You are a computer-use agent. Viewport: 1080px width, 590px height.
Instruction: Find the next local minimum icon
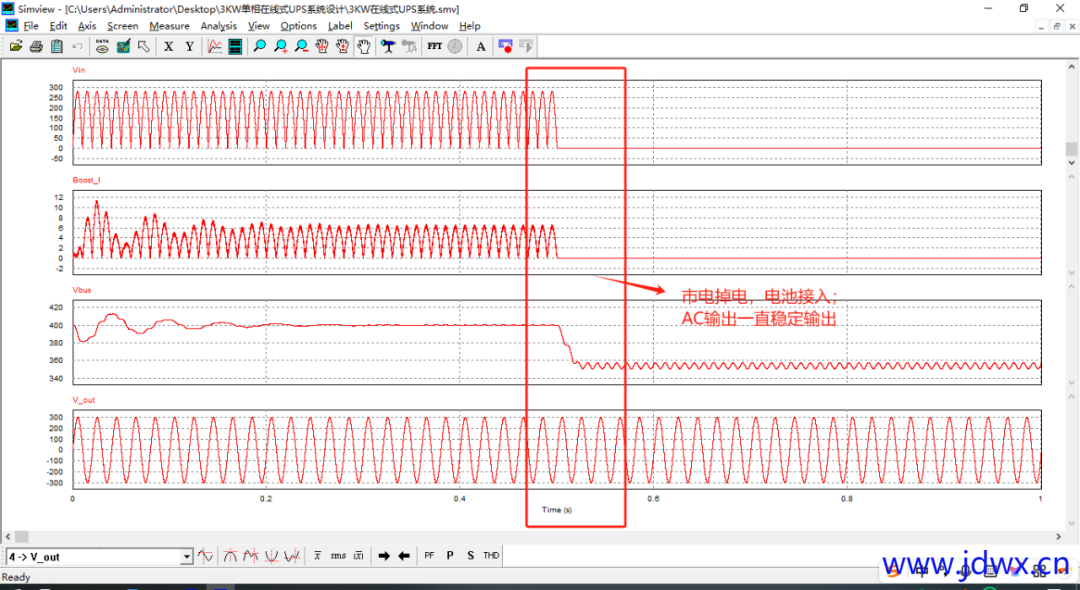click(x=293, y=556)
